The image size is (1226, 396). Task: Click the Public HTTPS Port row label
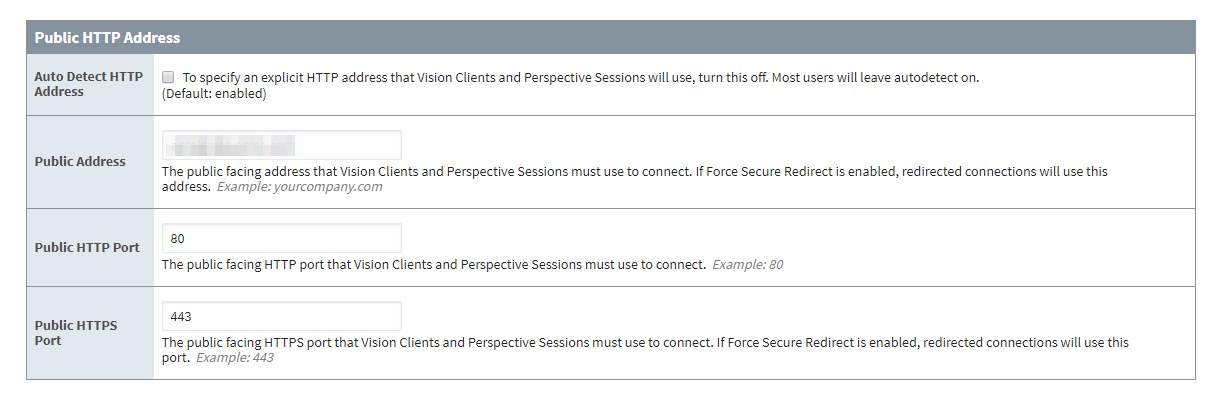pyautogui.click(x=76, y=333)
